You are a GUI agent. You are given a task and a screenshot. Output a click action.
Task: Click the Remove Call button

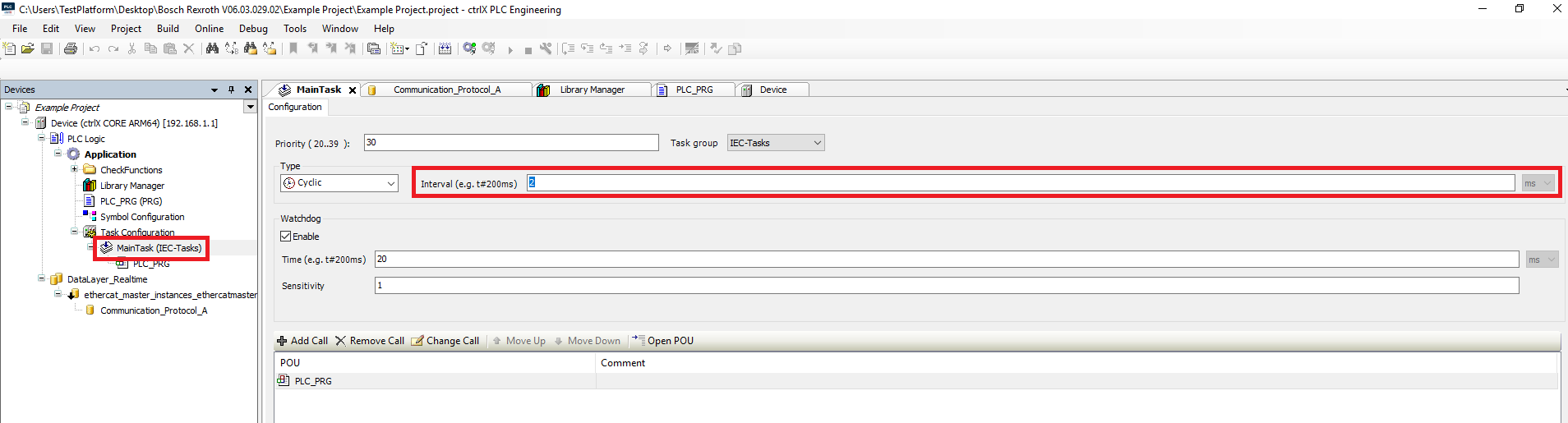[x=370, y=341]
